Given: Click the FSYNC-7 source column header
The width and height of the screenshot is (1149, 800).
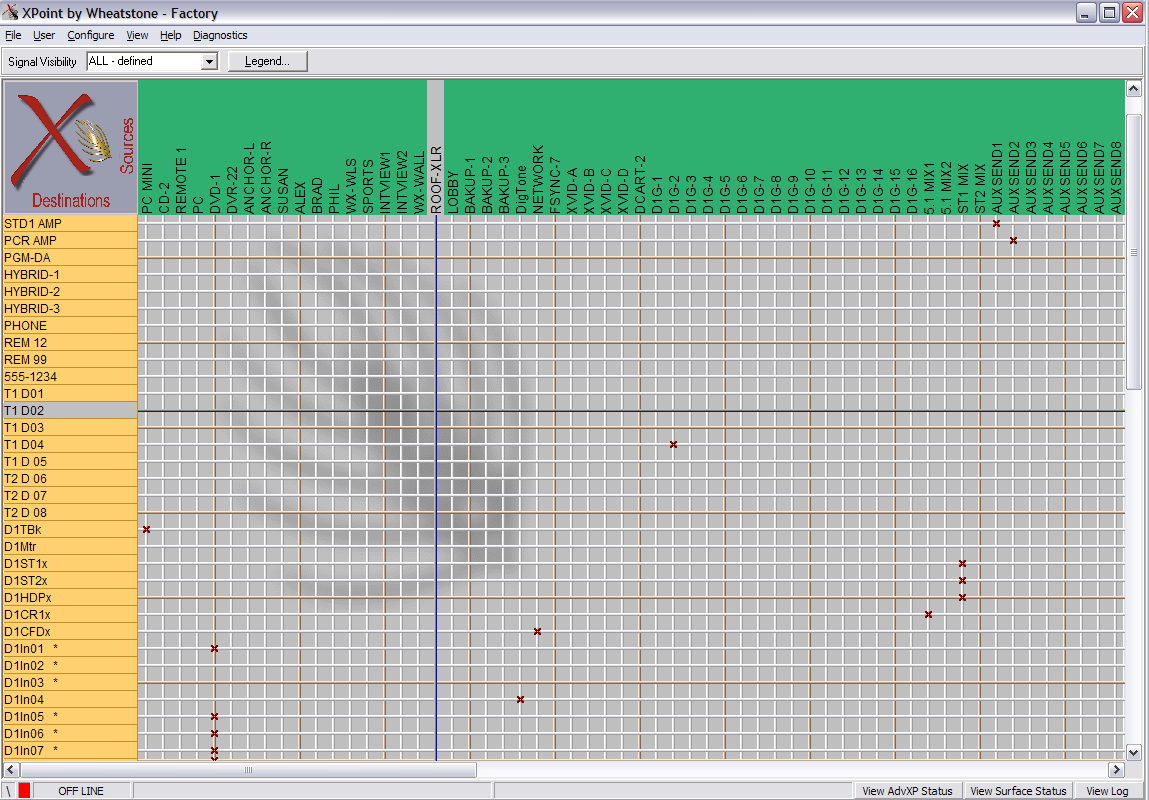Looking at the screenshot, I should coord(554,147).
